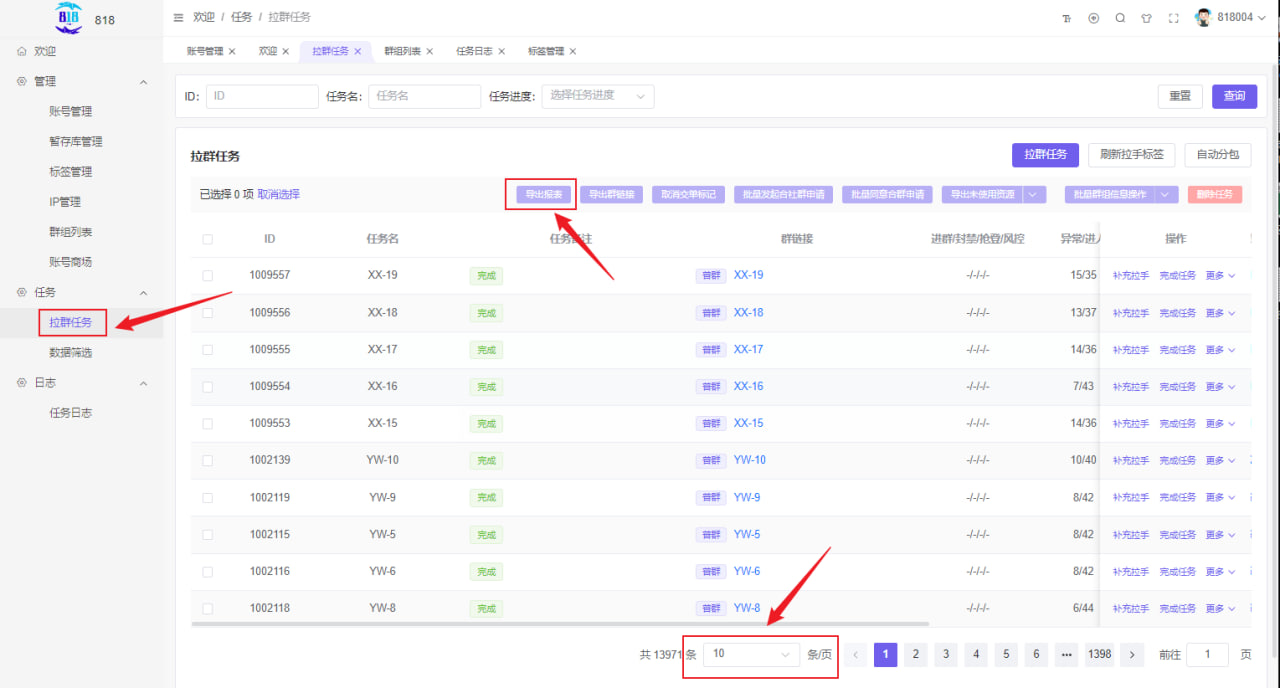Focus the ID filter input field

[x=262, y=96]
